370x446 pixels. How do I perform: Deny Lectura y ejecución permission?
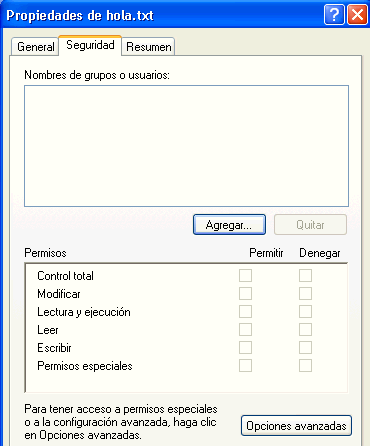click(305, 312)
